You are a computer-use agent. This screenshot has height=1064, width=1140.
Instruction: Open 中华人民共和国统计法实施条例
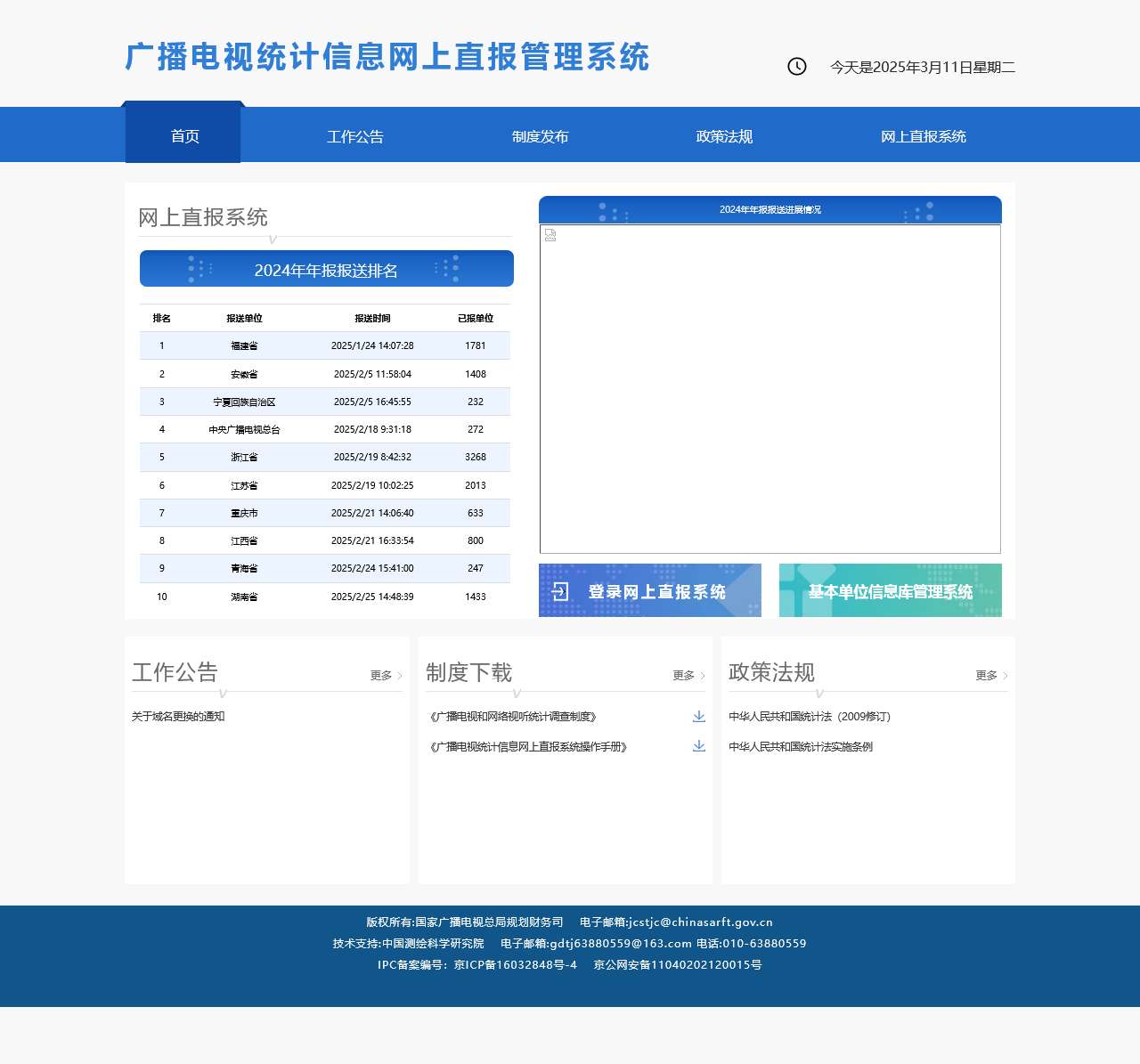(x=801, y=748)
